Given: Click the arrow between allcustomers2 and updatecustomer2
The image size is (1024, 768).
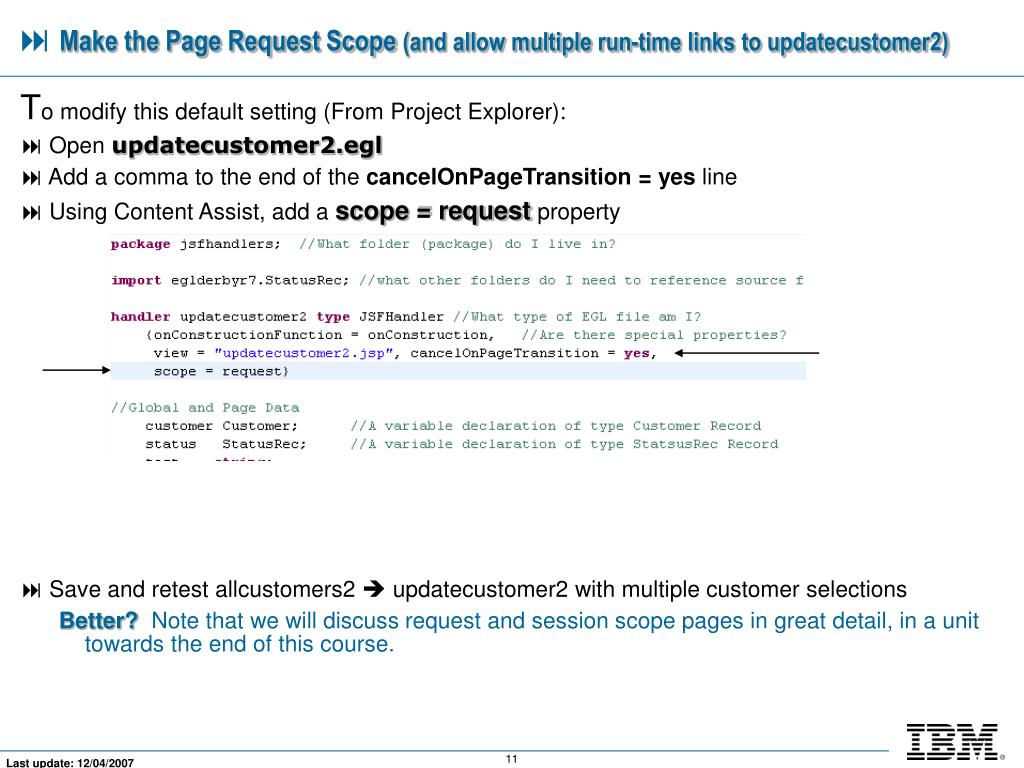Looking at the screenshot, I should [374, 590].
